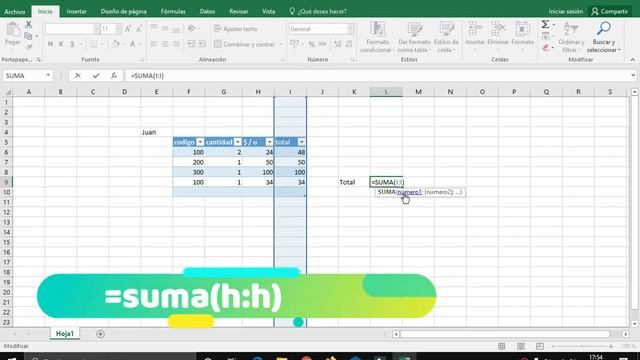Open Ordenar y filtrar

pos(571,38)
